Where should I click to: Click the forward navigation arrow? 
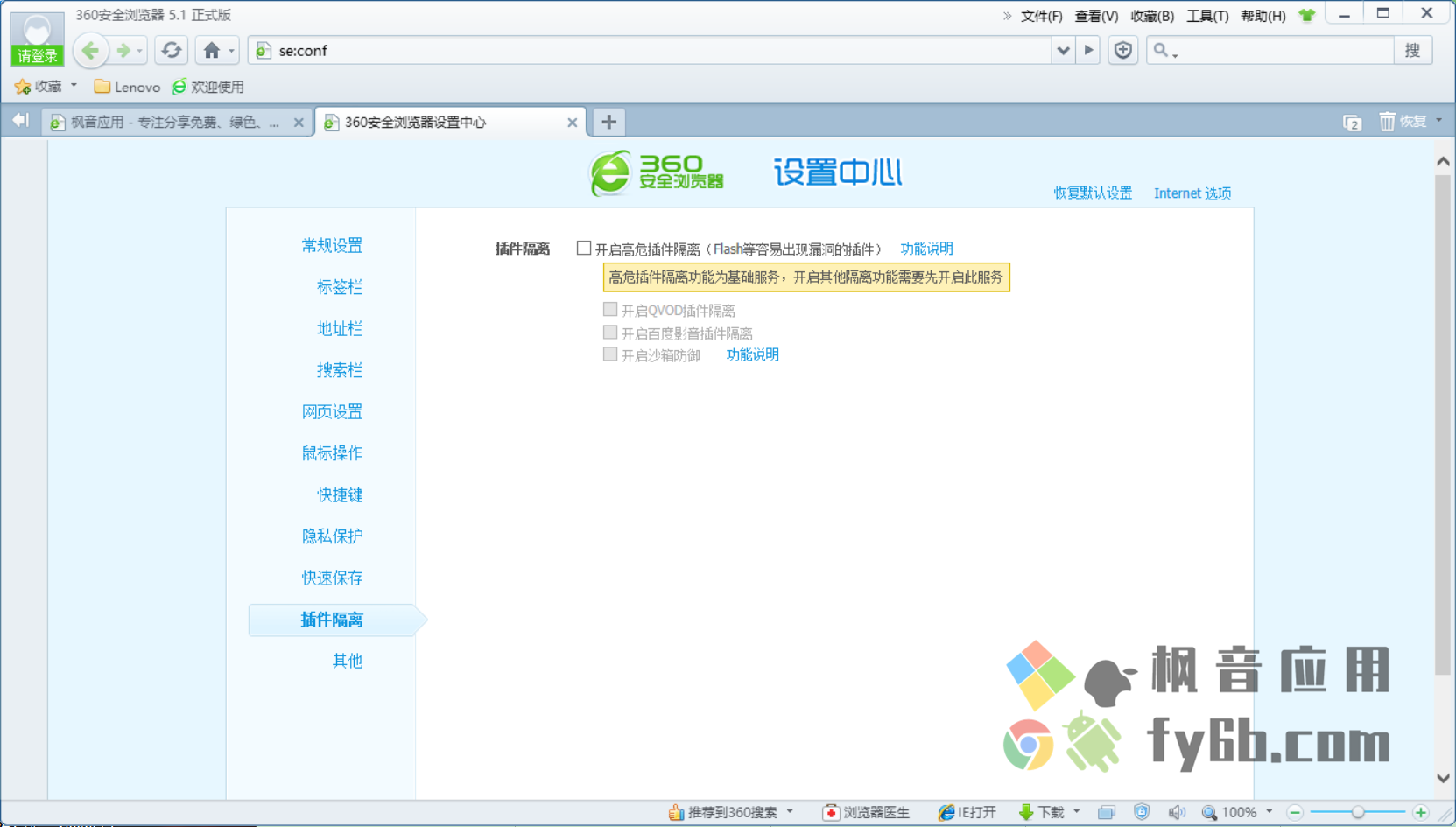click(x=123, y=51)
